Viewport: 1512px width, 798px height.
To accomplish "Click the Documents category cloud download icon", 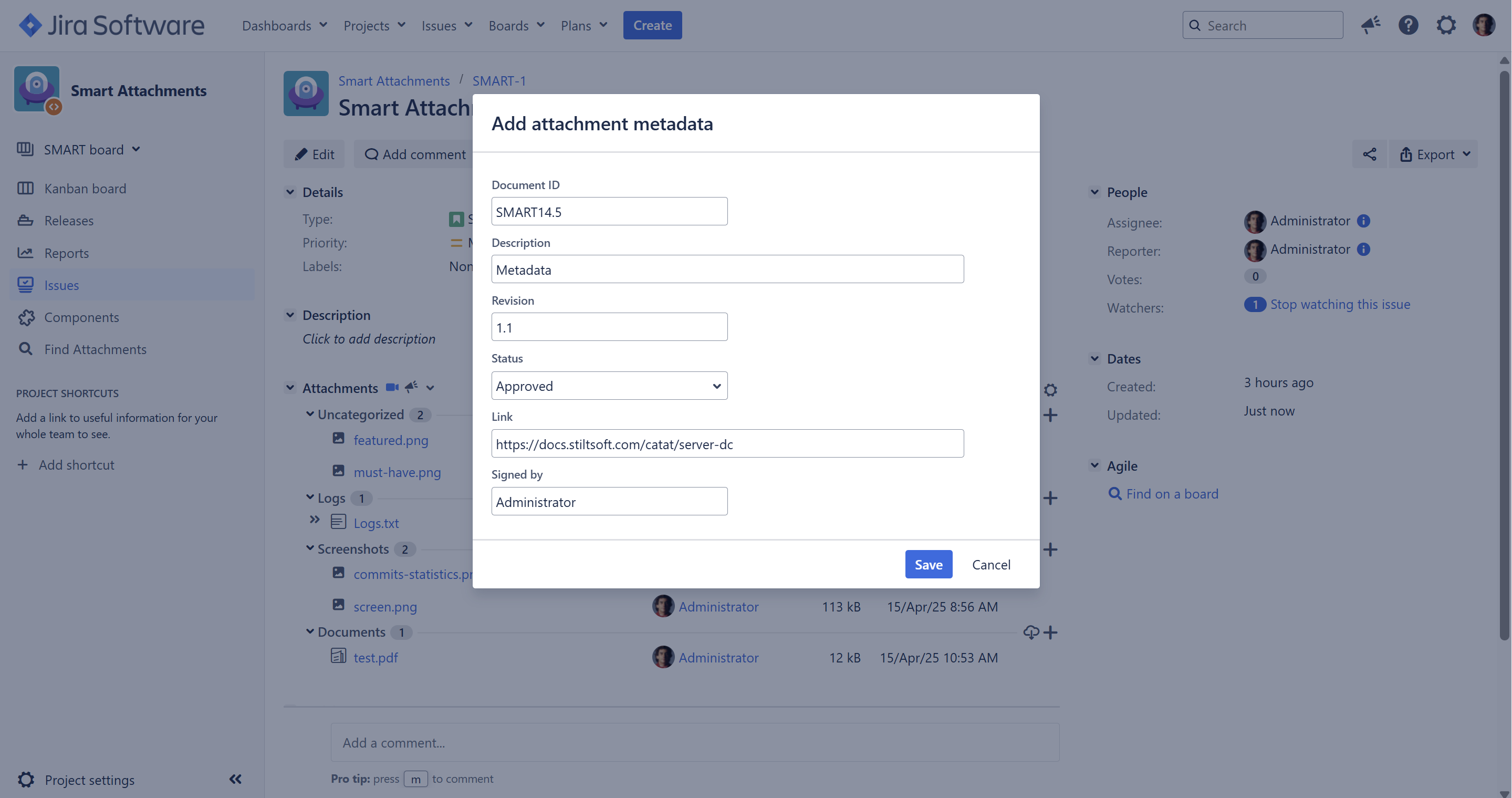I will tap(1031, 633).
